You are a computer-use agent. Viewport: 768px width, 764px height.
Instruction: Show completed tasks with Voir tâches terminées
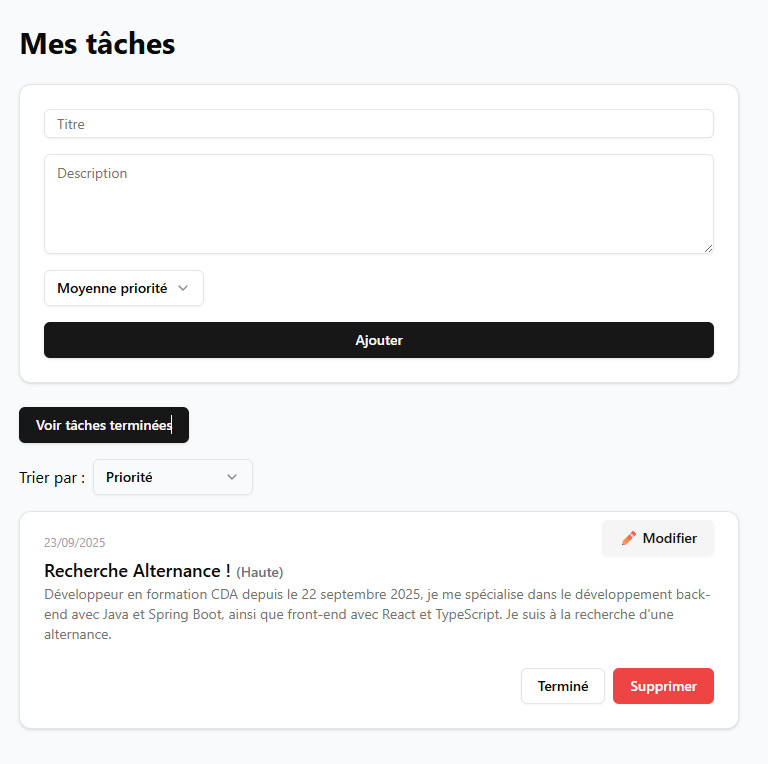click(103, 425)
